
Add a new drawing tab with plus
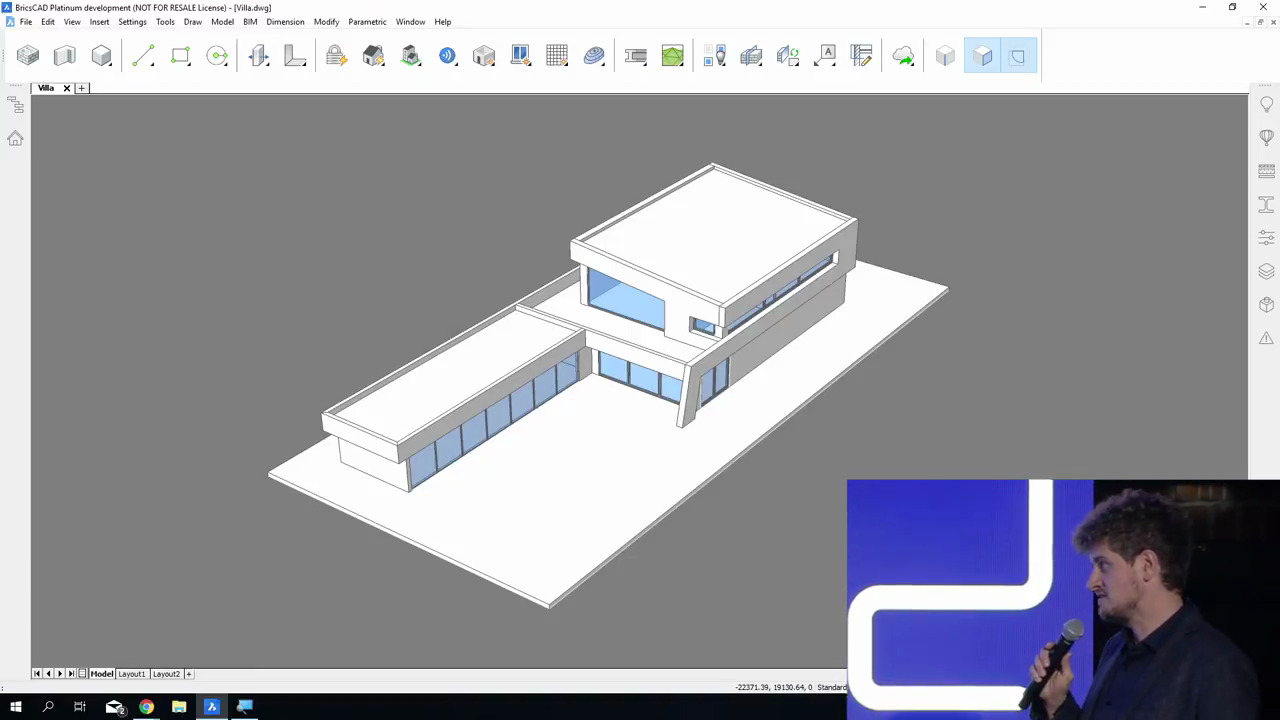click(82, 88)
